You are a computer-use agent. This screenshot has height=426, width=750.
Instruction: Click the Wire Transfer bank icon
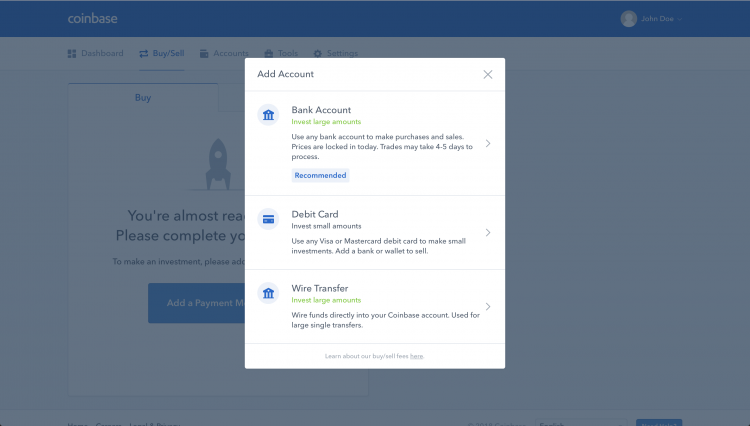(x=268, y=293)
